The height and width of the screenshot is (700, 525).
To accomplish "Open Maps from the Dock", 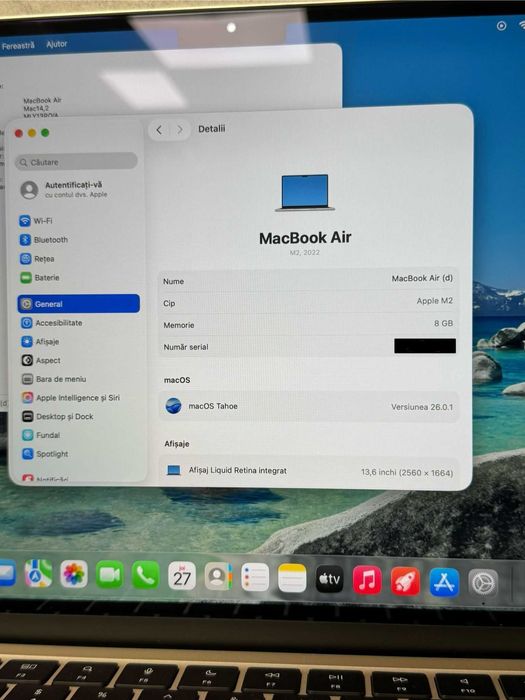I will point(38,573).
